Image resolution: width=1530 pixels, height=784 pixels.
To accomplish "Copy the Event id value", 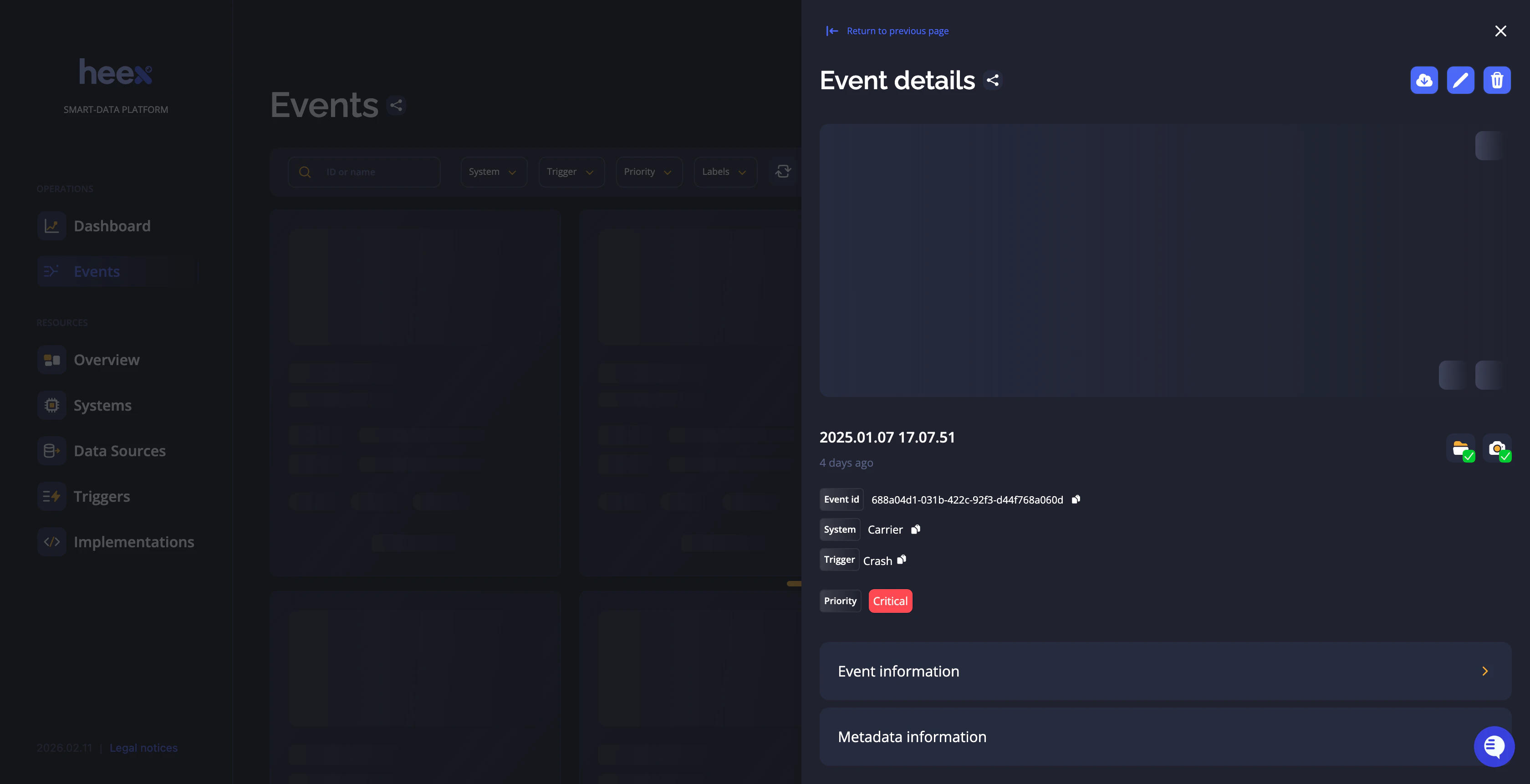I will (x=1076, y=499).
